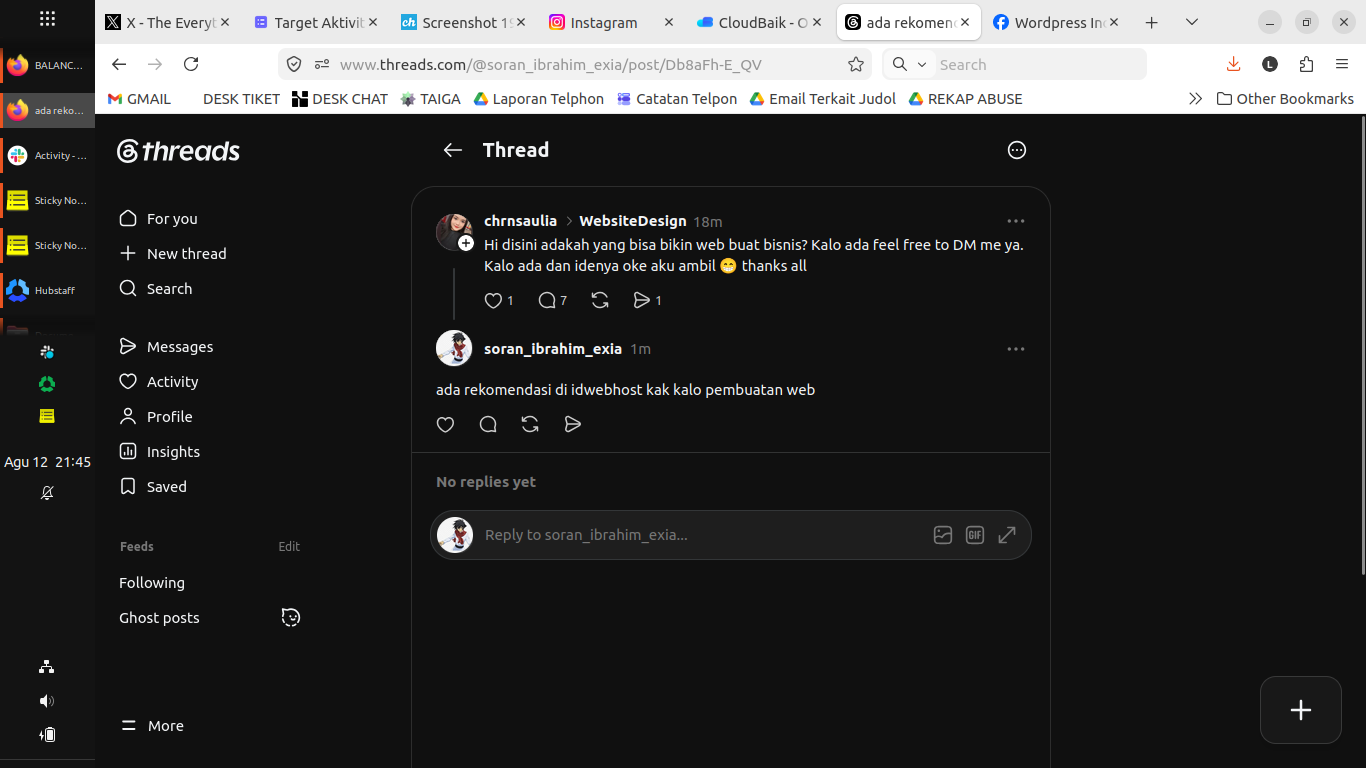Attach media using image icon in reply box
This screenshot has height=768, width=1366.
click(x=943, y=535)
